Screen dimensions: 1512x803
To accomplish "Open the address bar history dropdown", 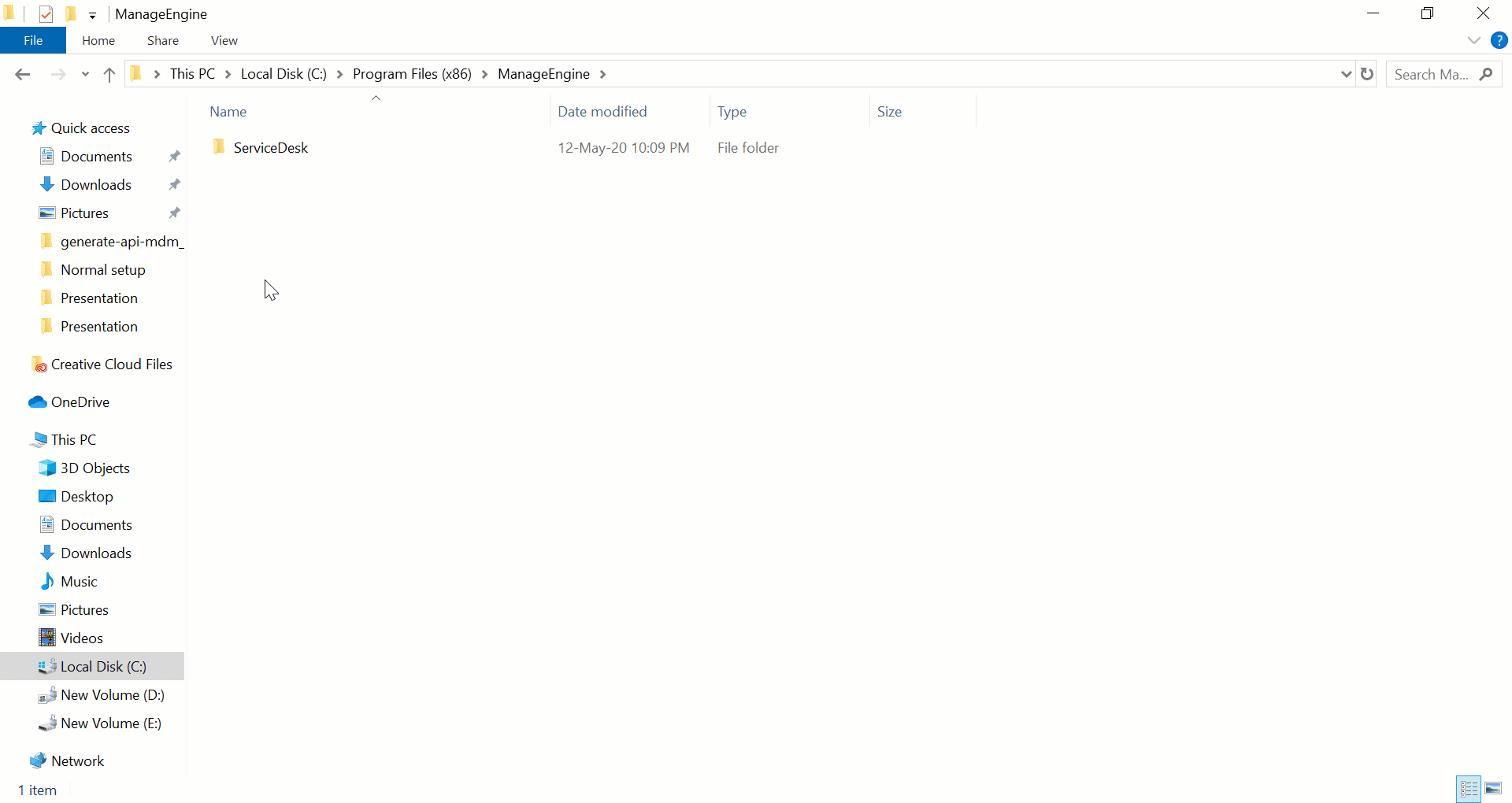I will coord(1346,74).
